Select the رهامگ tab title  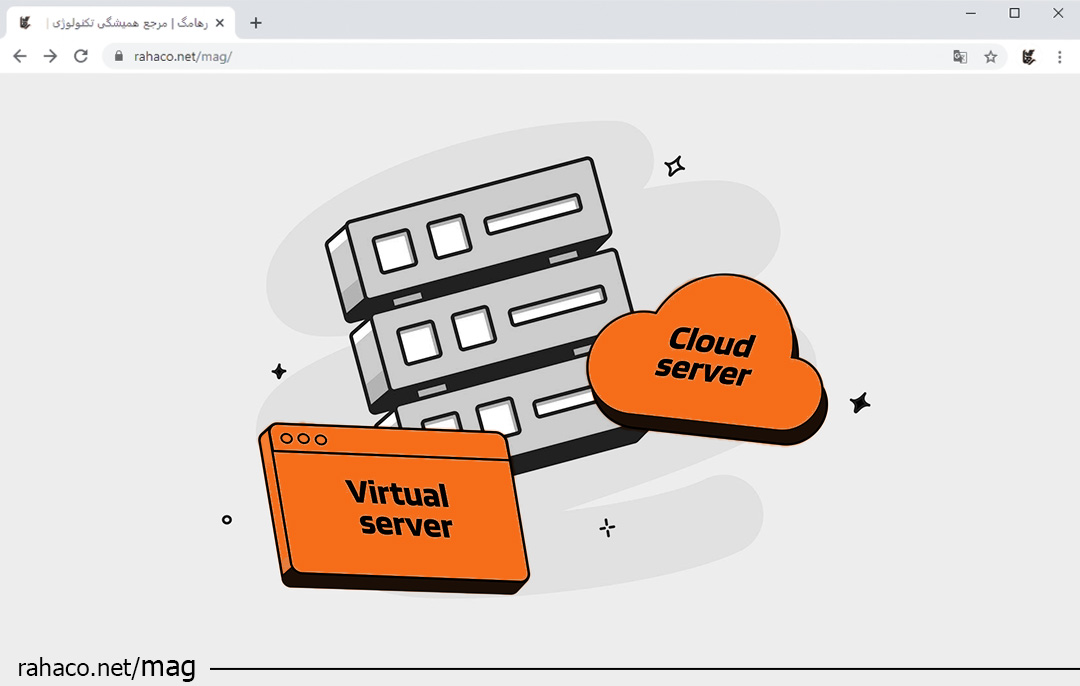tap(125, 23)
